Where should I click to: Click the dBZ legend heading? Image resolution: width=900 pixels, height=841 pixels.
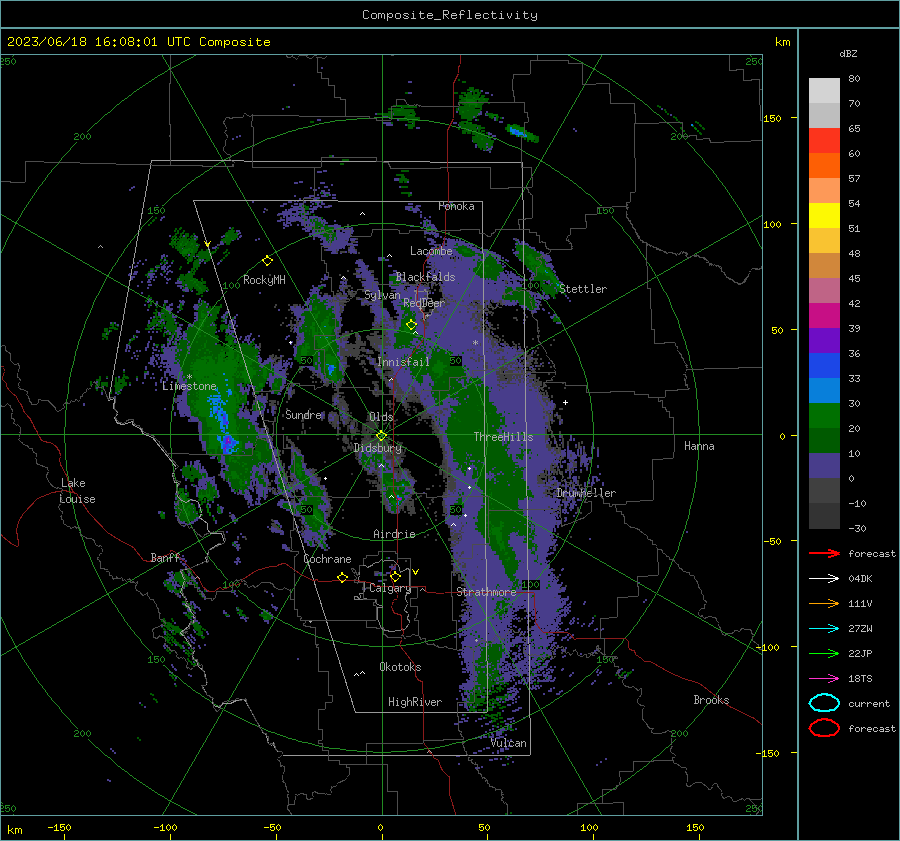point(848,53)
